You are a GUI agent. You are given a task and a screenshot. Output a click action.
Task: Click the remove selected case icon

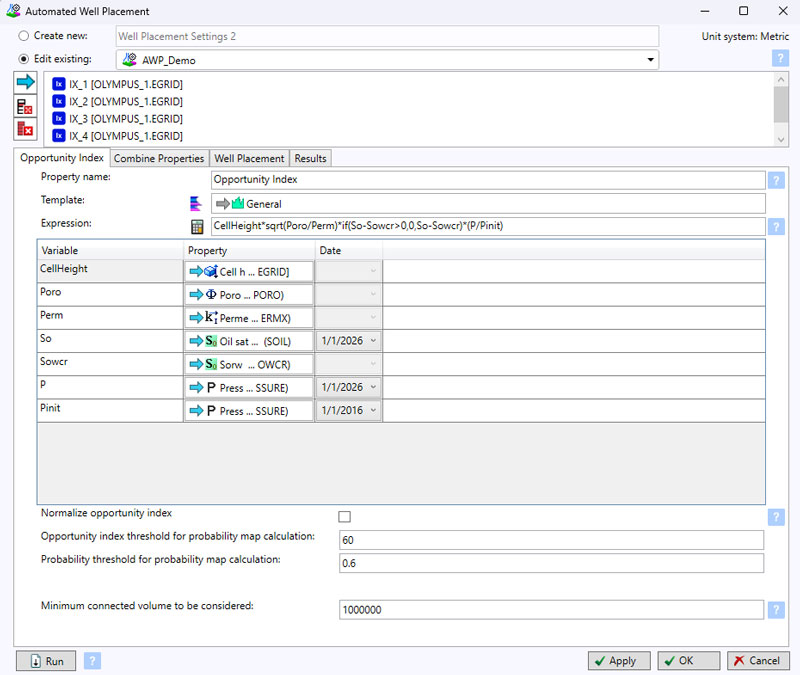[25, 106]
